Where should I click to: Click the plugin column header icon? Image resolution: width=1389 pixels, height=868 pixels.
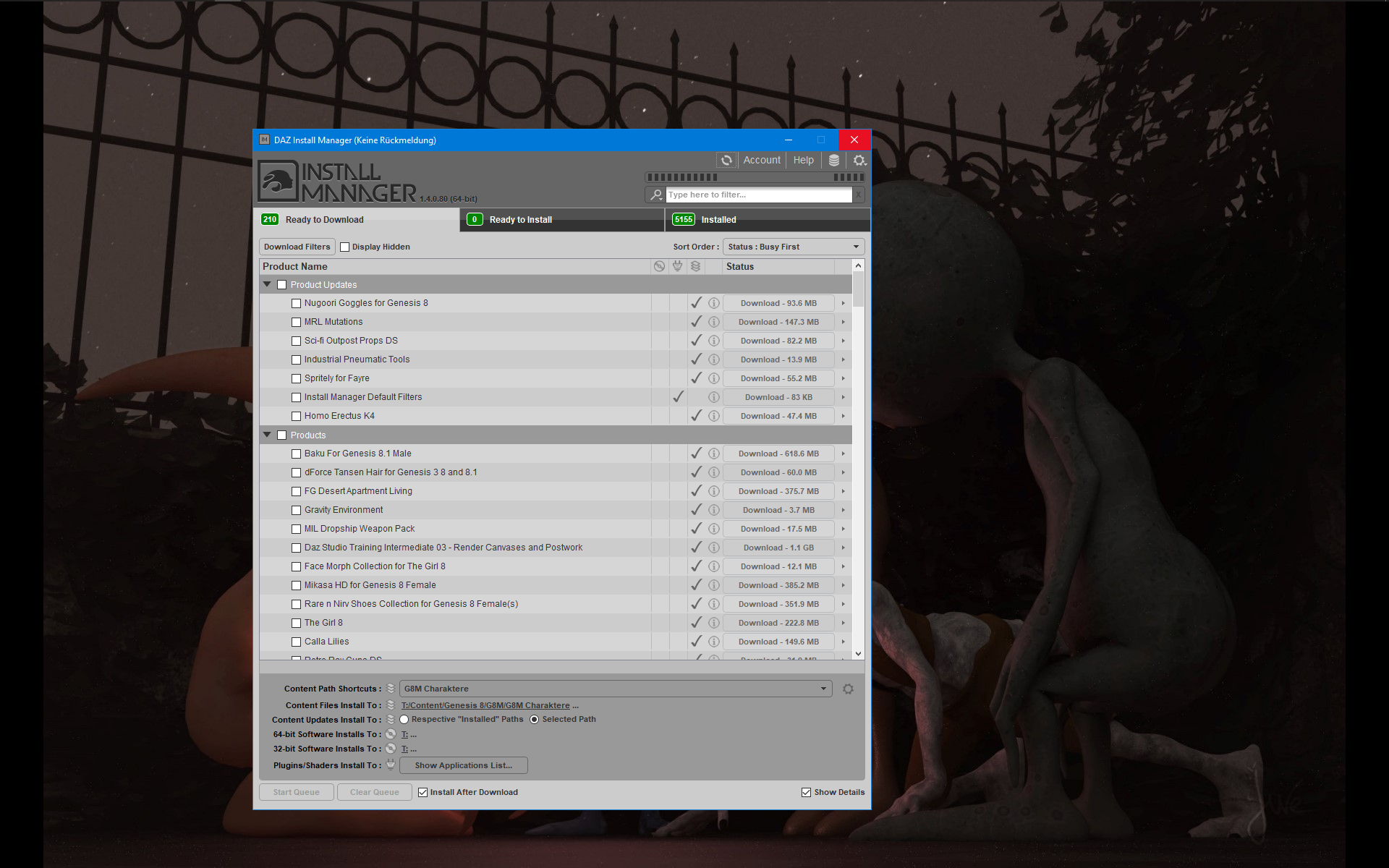[677, 266]
